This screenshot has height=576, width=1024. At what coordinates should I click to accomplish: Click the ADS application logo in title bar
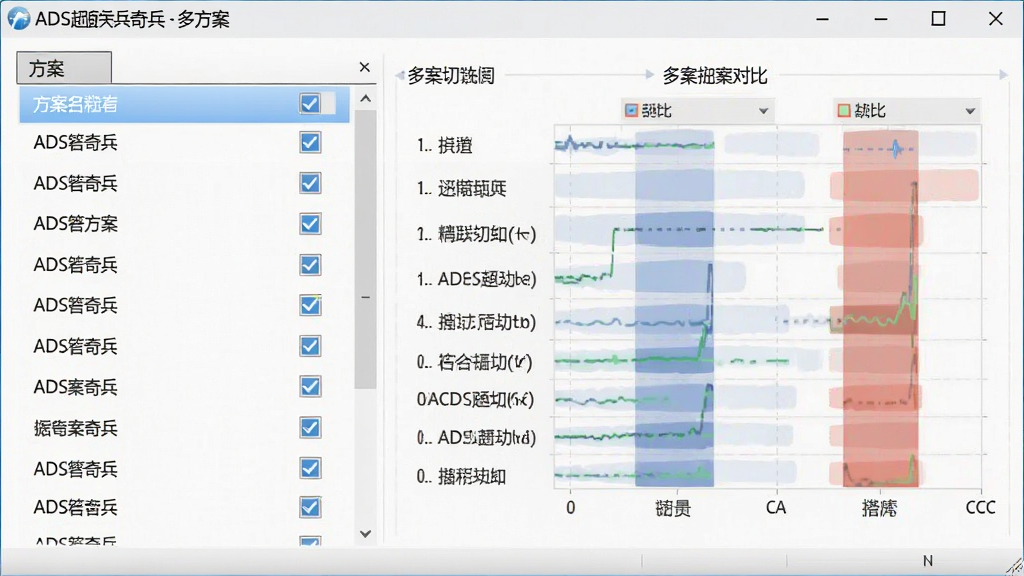18,18
